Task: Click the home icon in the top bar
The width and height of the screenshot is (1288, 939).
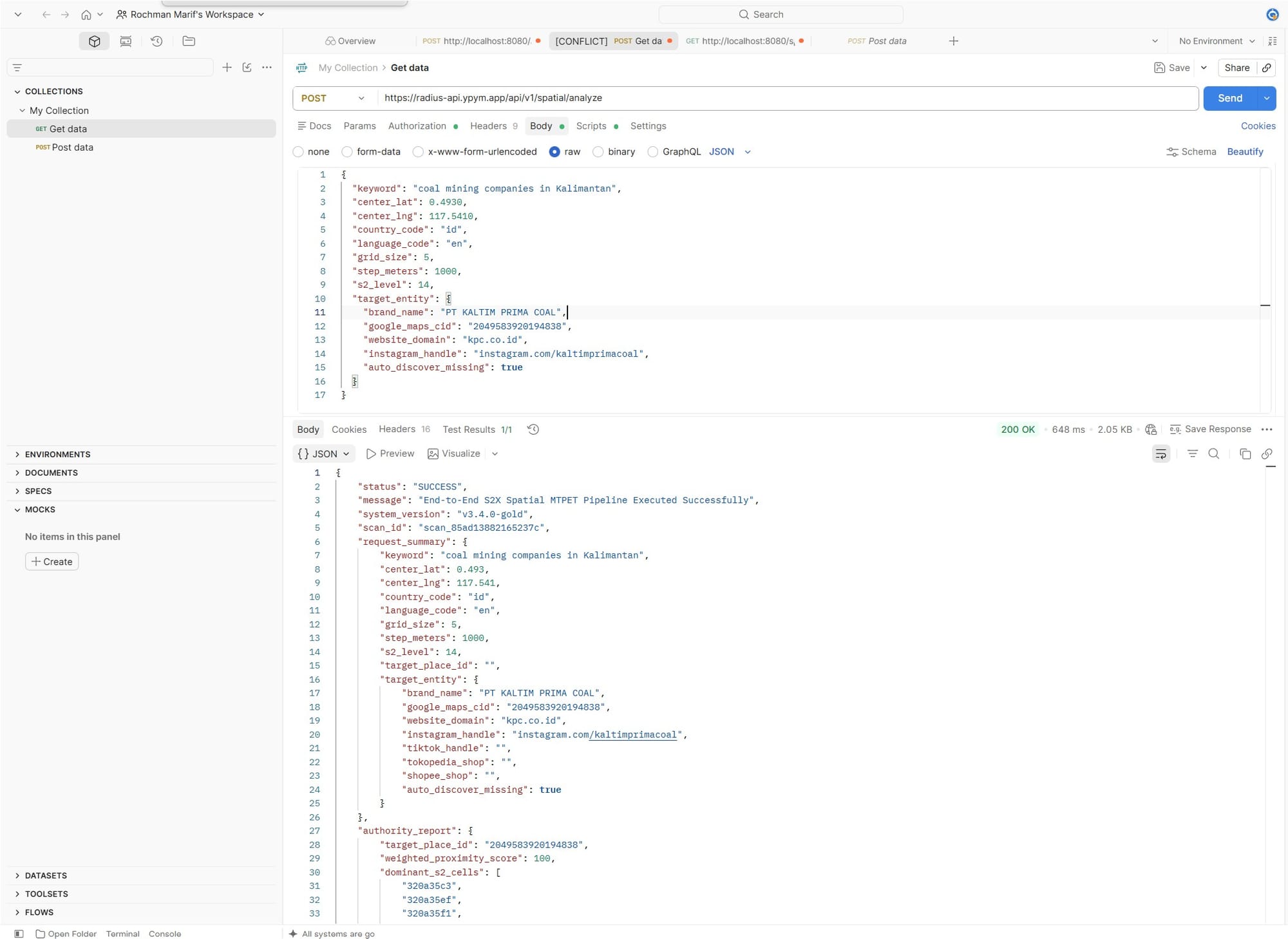Action: point(86,15)
